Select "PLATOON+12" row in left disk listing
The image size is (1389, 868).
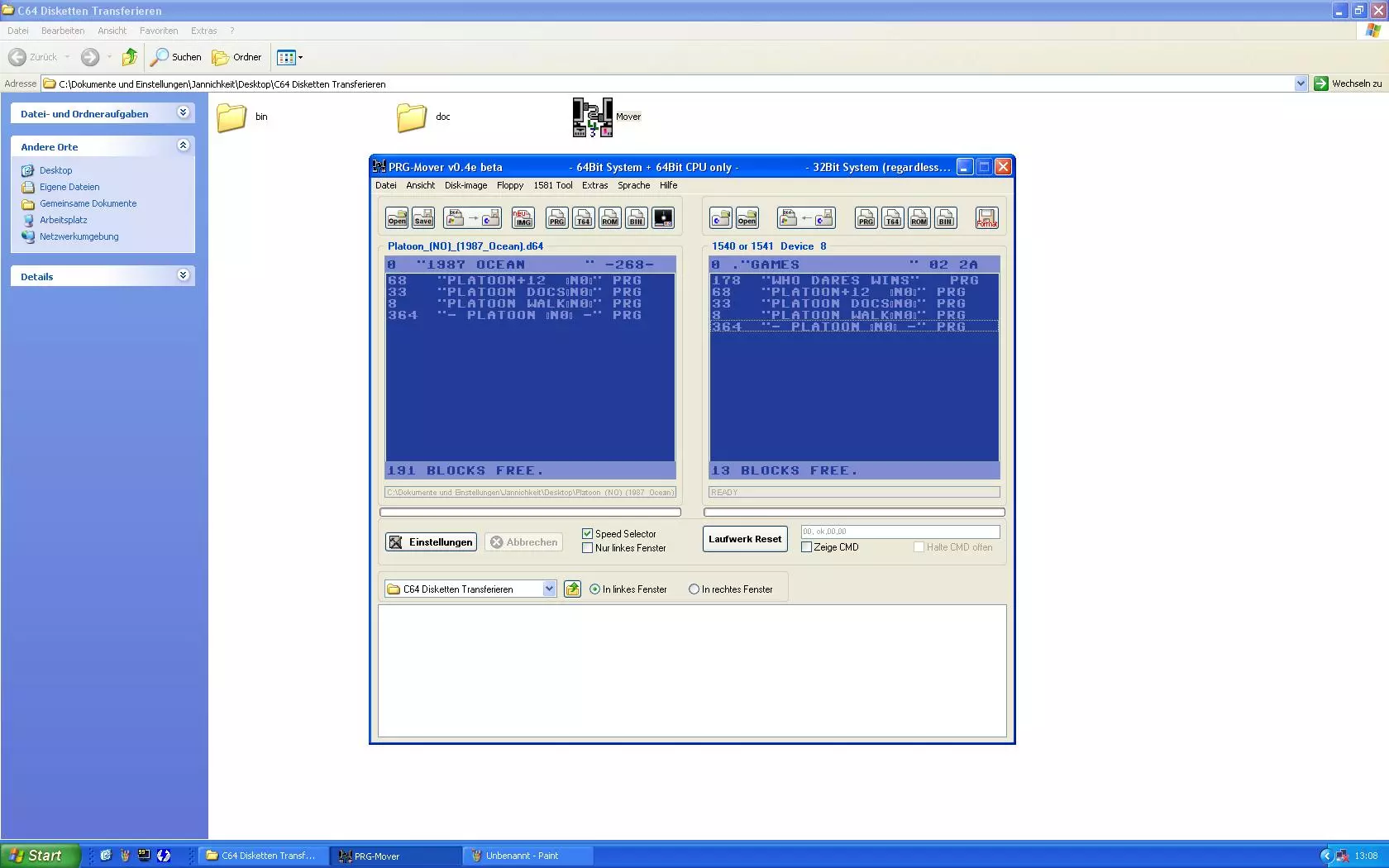tap(530, 280)
